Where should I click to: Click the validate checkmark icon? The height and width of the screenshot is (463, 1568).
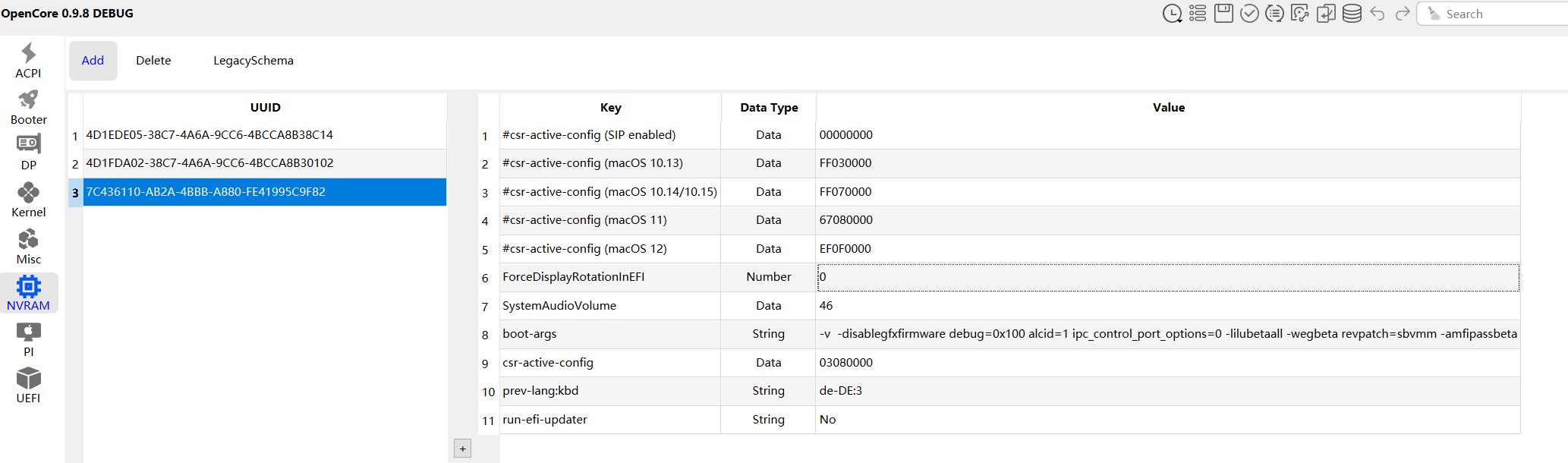pos(1249,14)
